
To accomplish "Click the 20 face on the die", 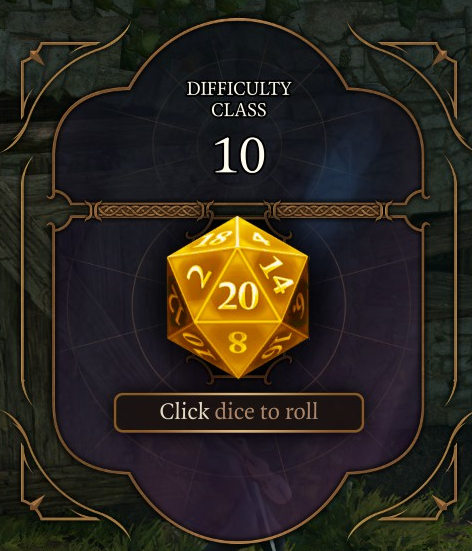I will point(238,296).
